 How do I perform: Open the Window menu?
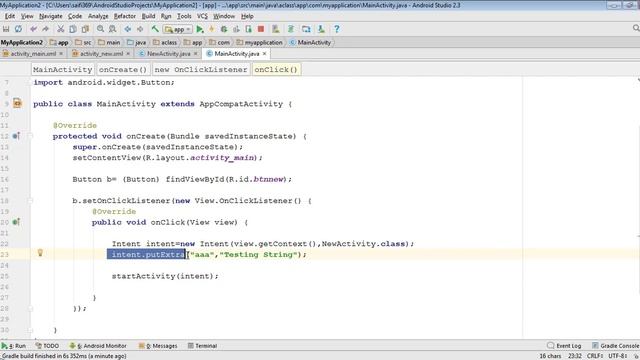(x=224, y=16)
